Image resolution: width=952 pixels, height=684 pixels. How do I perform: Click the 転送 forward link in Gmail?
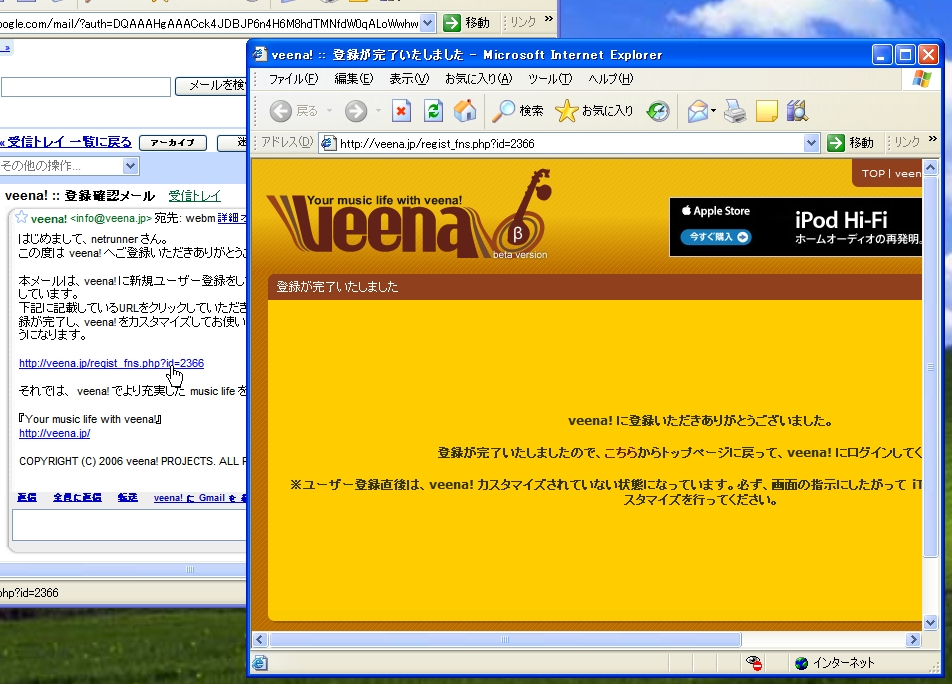click(128, 498)
